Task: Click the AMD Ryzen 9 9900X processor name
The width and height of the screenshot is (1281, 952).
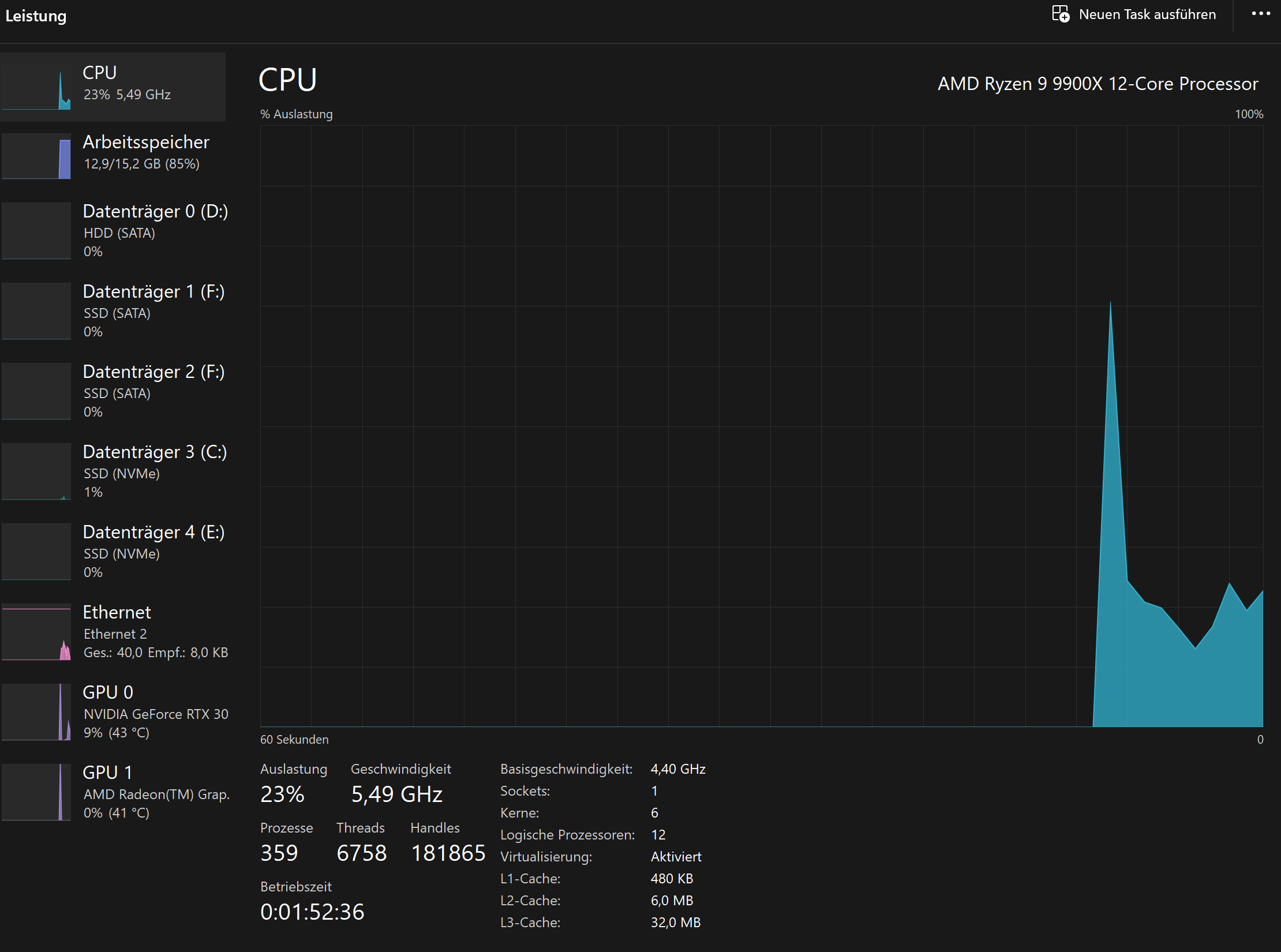Action: [x=1098, y=84]
